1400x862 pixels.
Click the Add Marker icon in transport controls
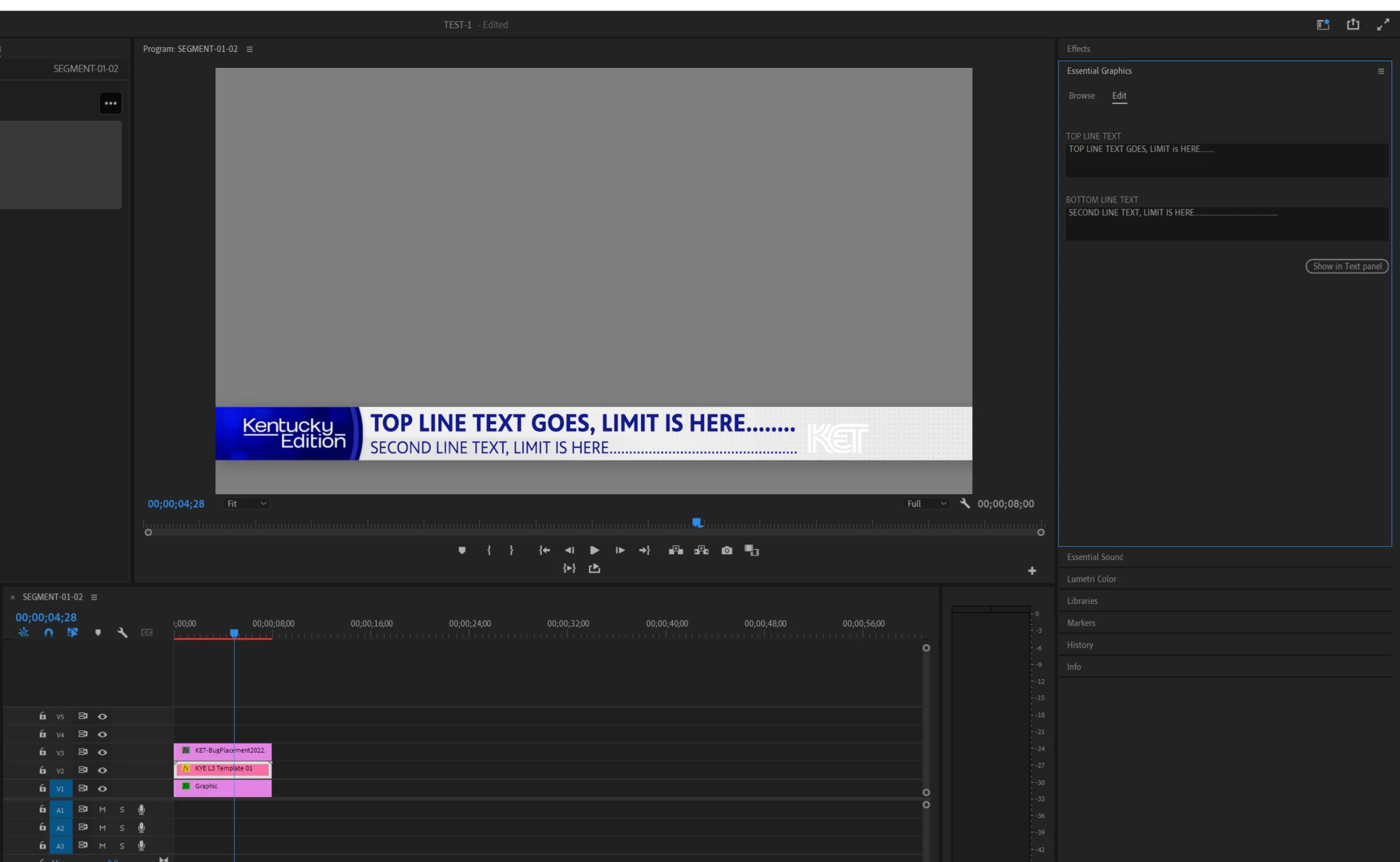coord(462,551)
